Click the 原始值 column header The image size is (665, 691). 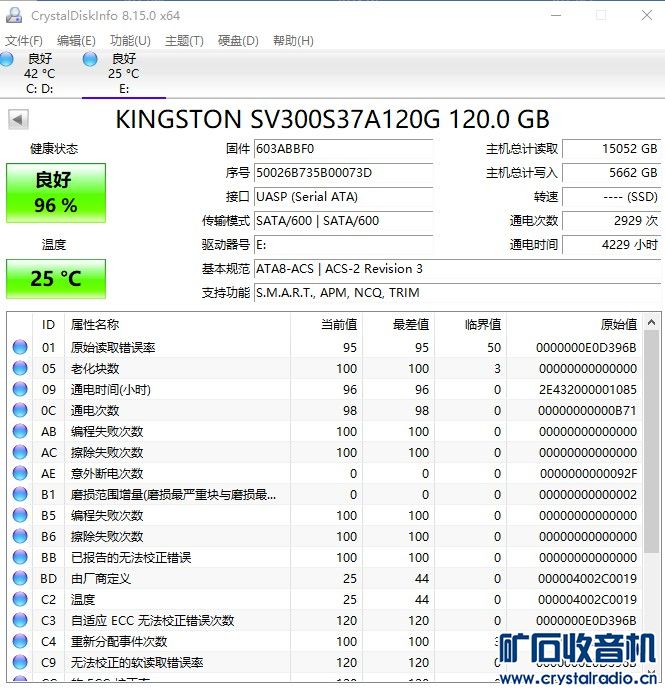coord(575,325)
